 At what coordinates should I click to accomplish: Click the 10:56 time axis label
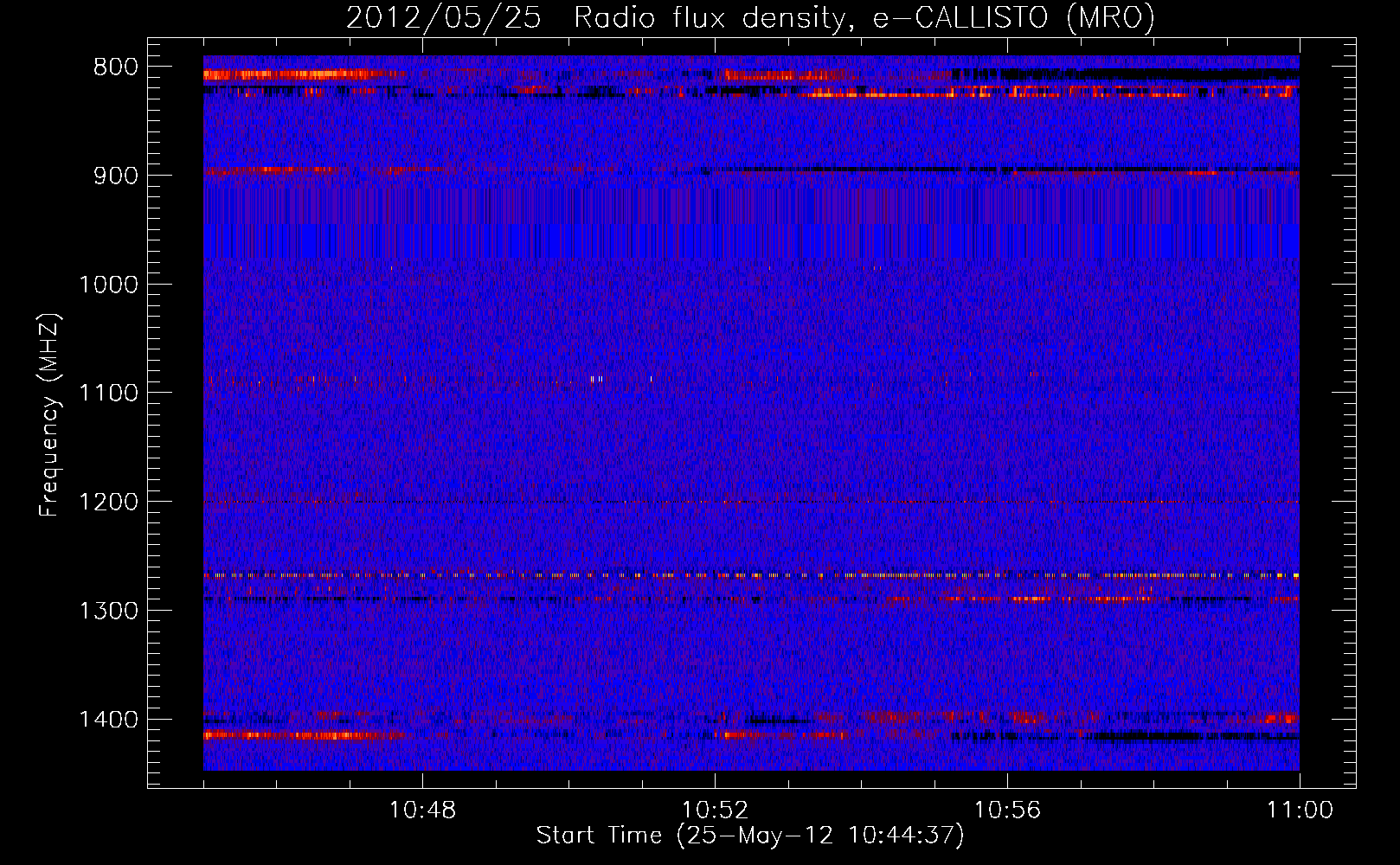(x=1008, y=811)
